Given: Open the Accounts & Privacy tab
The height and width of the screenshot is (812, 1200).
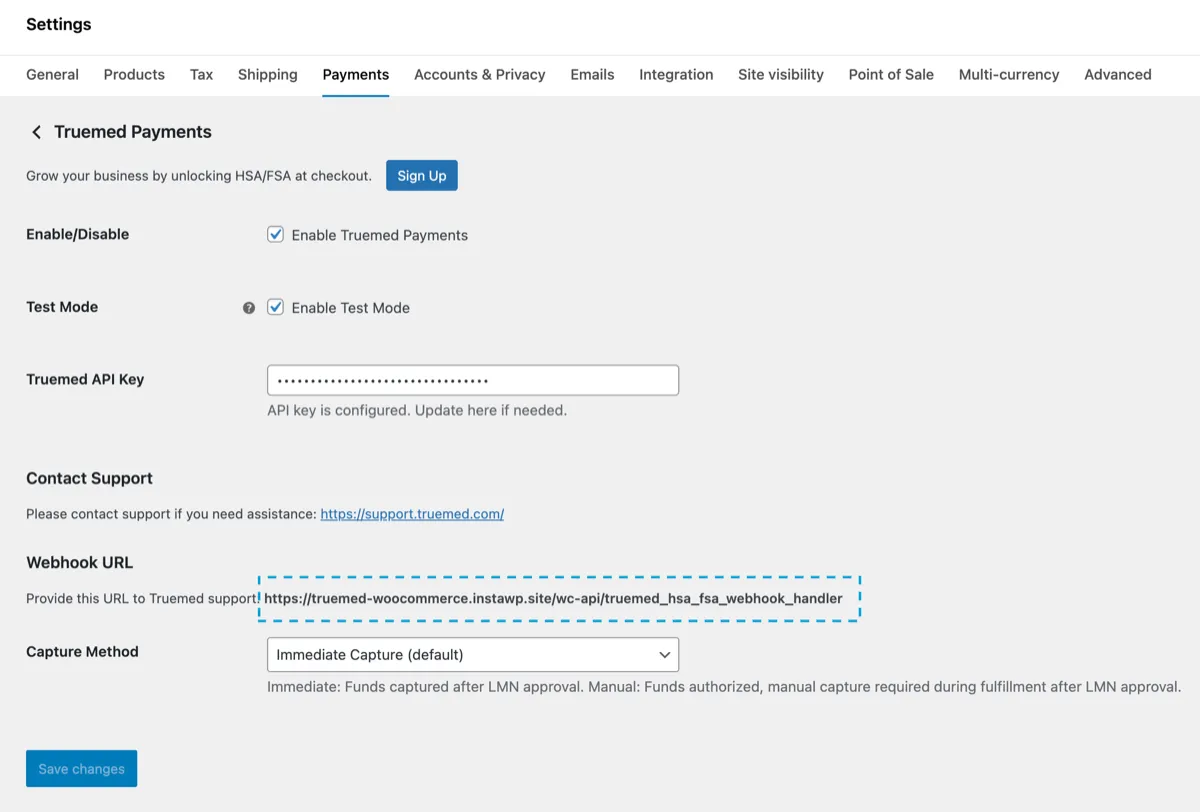Looking at the screenshot, I should pyautogui.click(x=480, y=75).
